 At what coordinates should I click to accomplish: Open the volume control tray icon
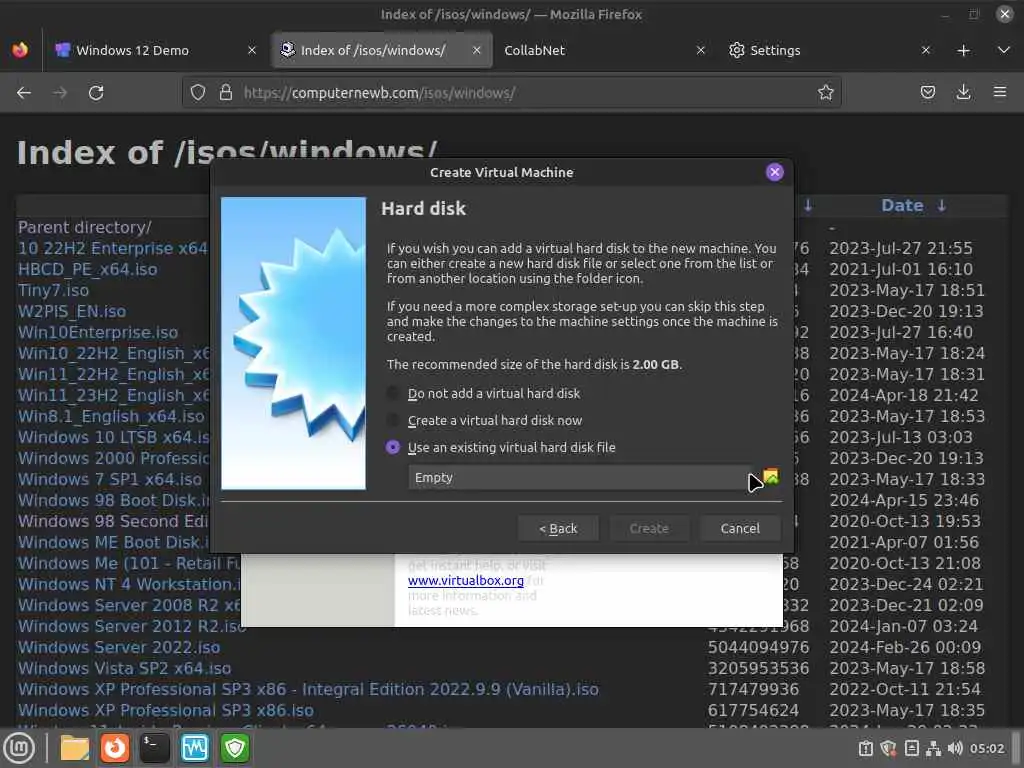[955, 748]
